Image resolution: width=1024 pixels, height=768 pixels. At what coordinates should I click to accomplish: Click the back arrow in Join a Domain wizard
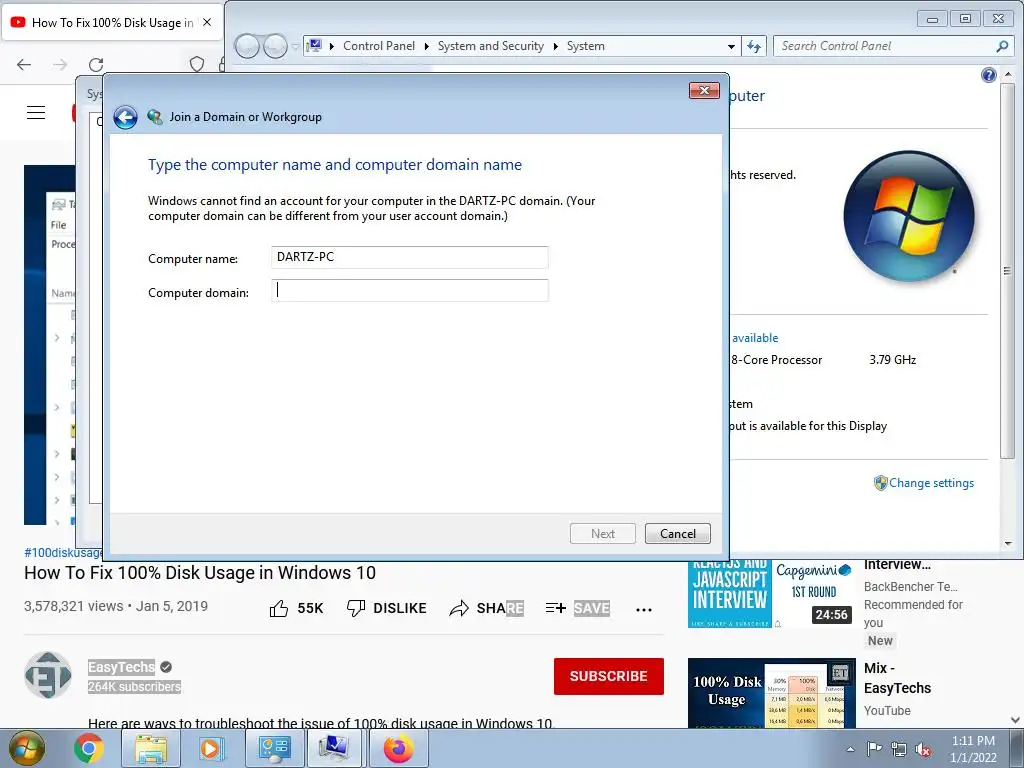click(125, 118)
